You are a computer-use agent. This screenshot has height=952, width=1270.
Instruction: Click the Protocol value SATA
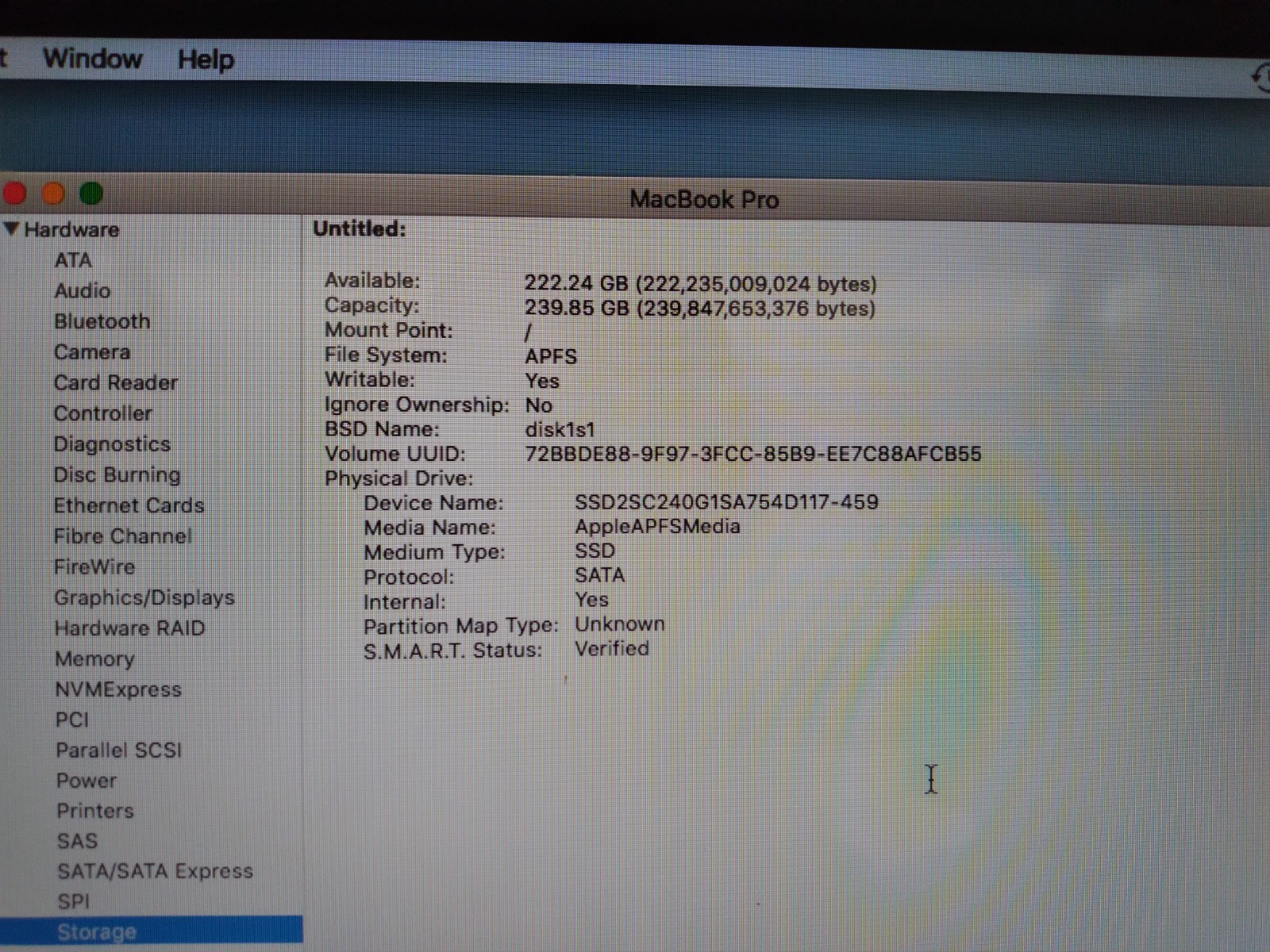point(600,575)
